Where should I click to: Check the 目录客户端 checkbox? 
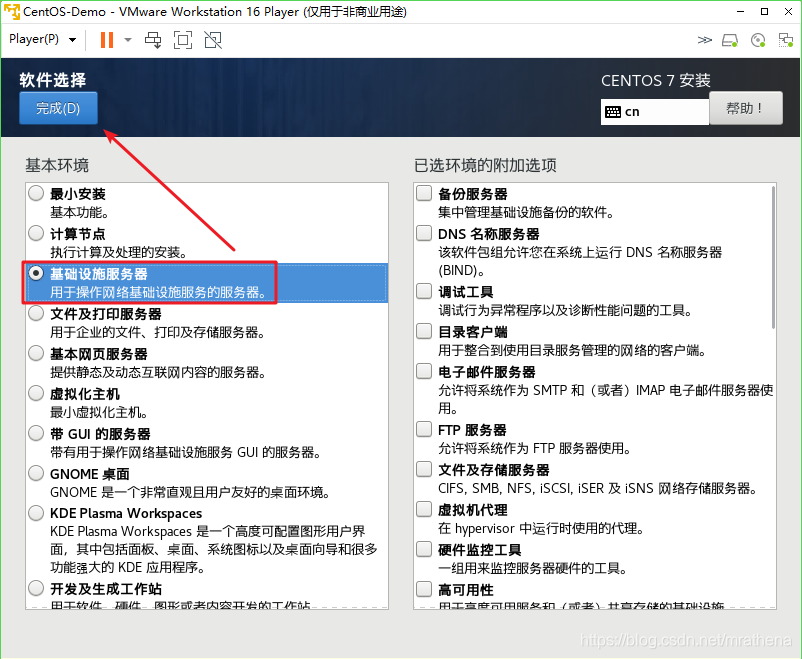coord(424,331)
